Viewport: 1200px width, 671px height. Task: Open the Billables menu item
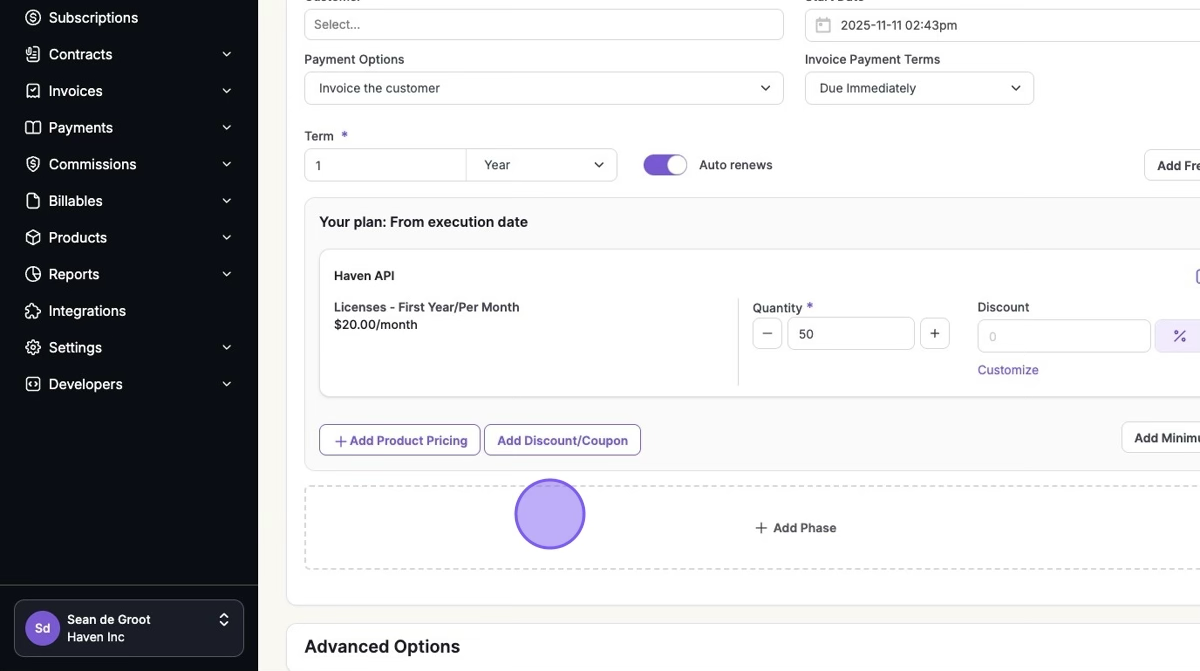point(76,201)
